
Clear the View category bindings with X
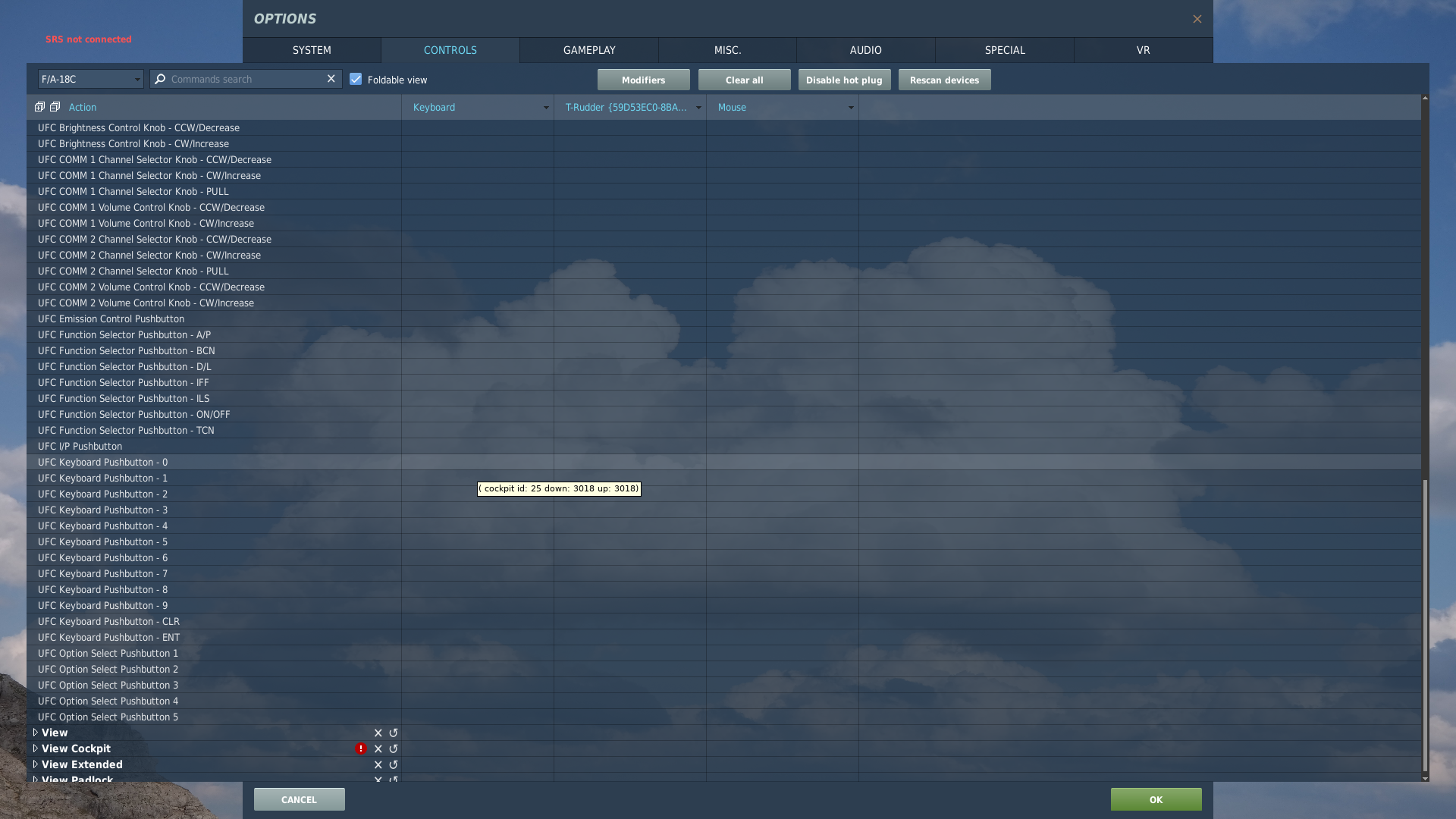coord(378,733)
